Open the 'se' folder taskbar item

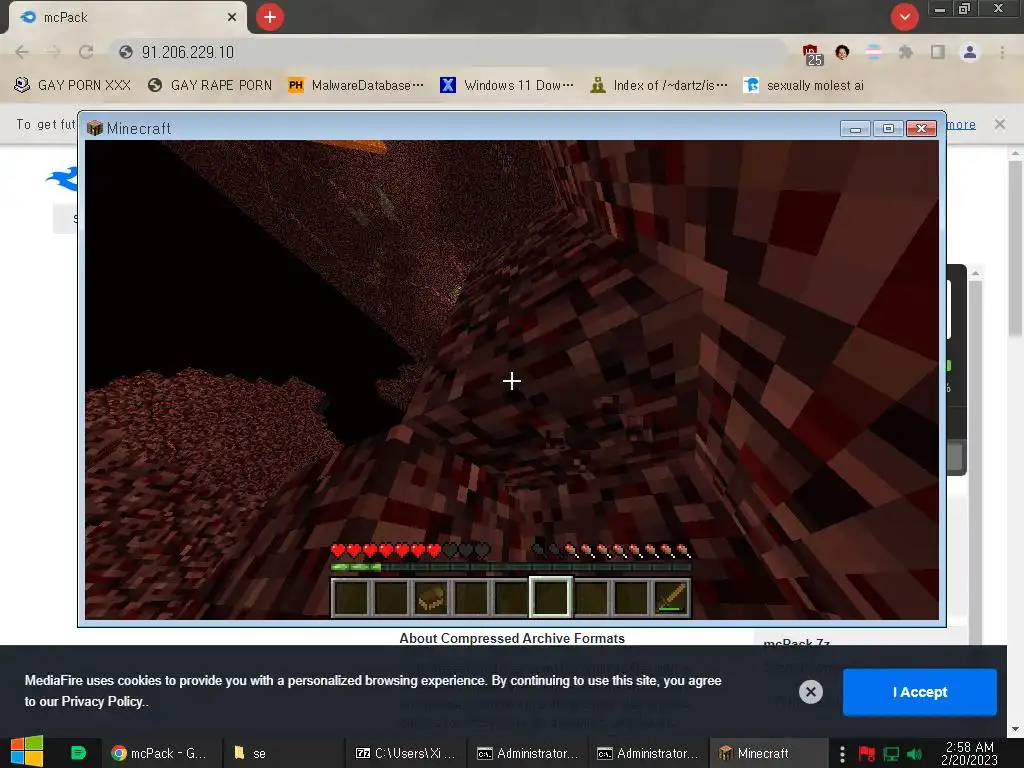pos(281,753)
